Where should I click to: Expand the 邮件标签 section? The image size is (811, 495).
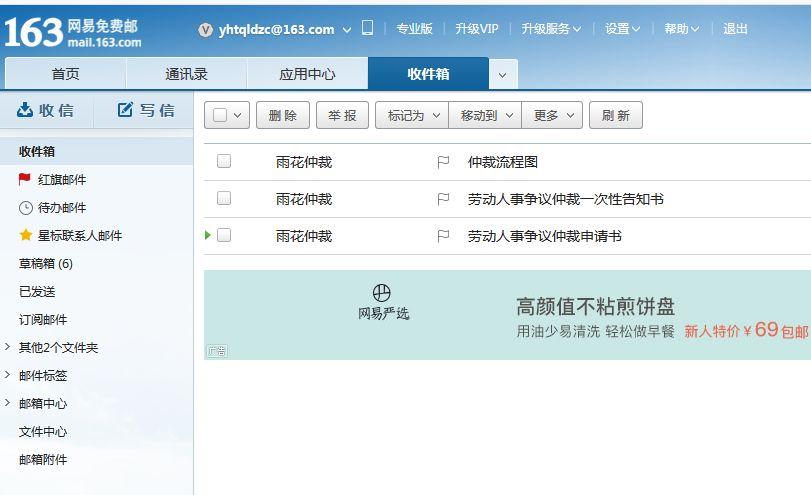pyautogui.click(x=7, y=374)
